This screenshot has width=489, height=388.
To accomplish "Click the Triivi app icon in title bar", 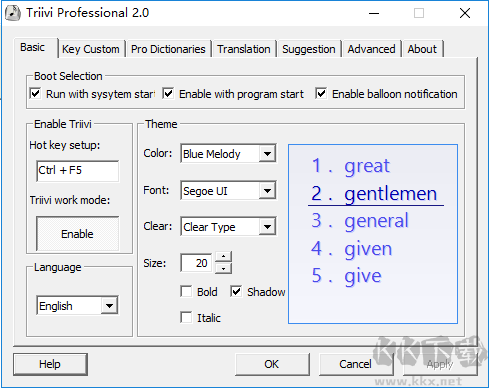I will 13,13.
